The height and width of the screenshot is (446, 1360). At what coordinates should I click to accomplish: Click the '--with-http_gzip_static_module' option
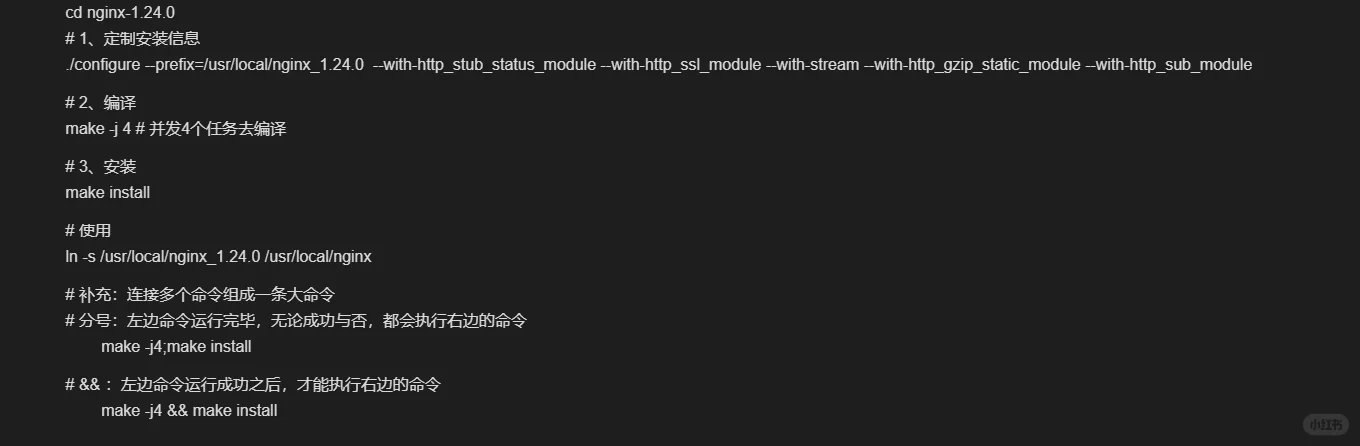pos(973,65)
